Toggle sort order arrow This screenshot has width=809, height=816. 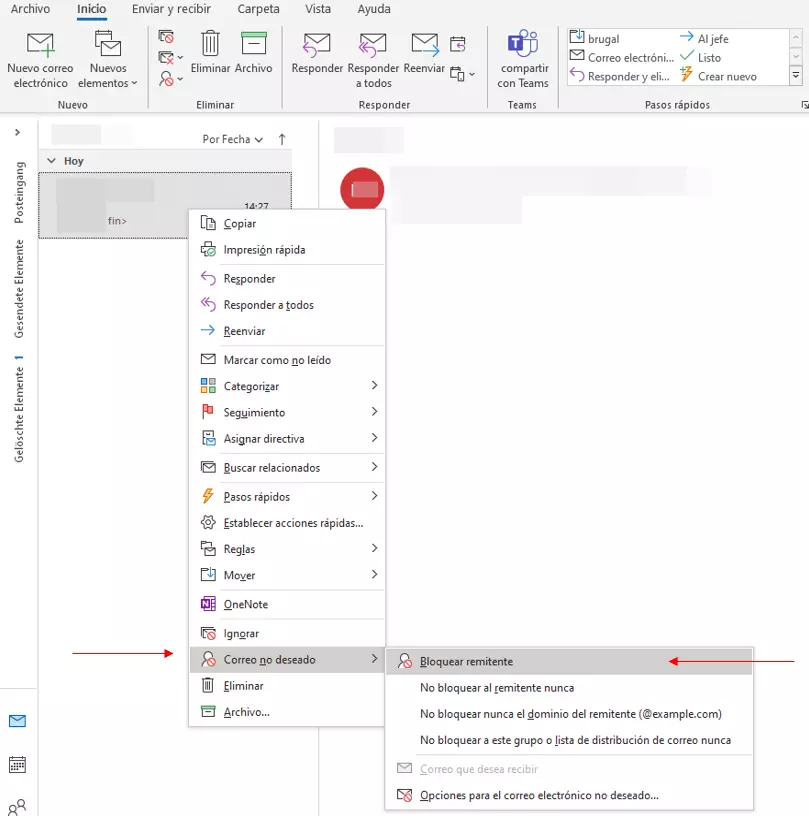click(281, 139)
